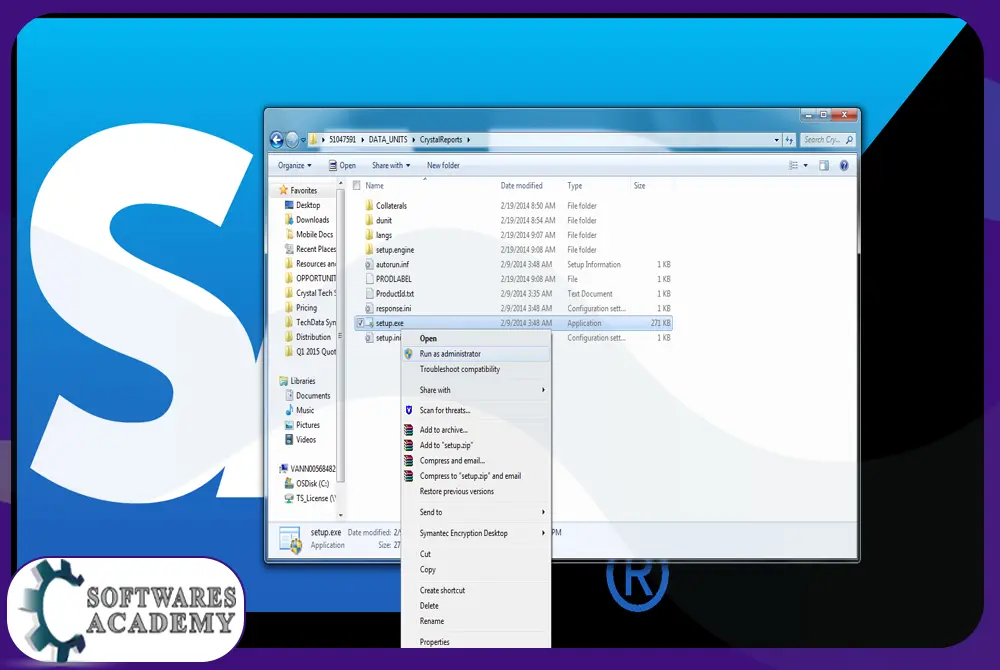Click the search magnifier icon

849,140
